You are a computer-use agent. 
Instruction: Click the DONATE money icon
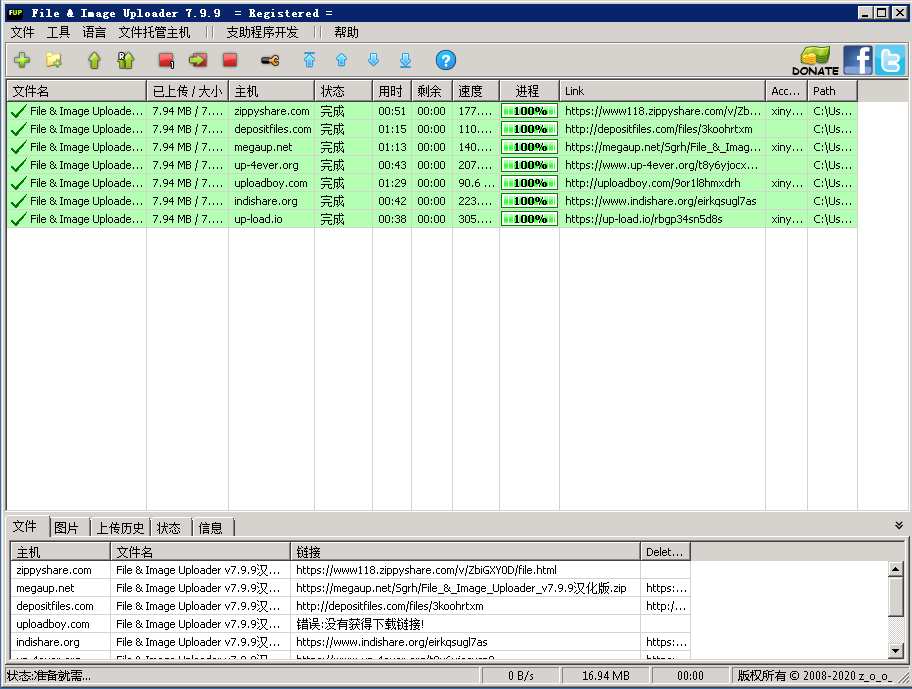815,61
